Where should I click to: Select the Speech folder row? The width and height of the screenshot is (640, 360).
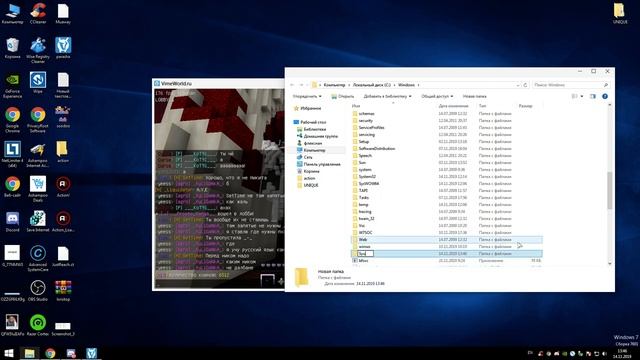pos(447,156)
